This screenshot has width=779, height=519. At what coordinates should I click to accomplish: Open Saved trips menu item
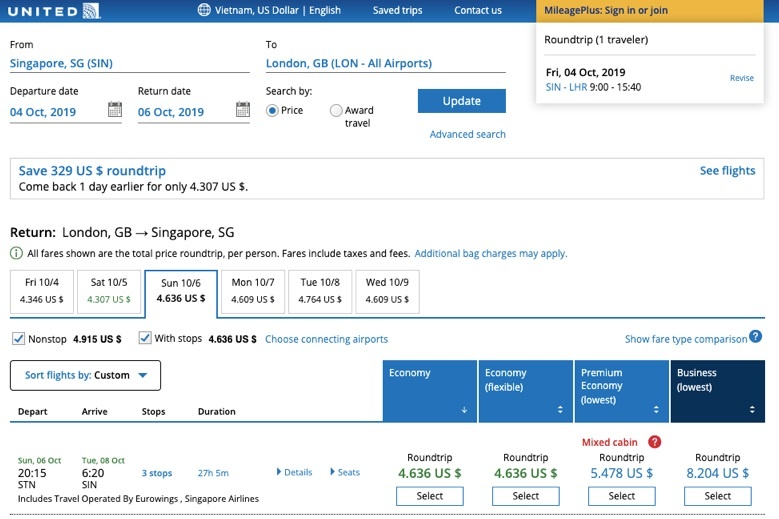(x=399, y=10)
